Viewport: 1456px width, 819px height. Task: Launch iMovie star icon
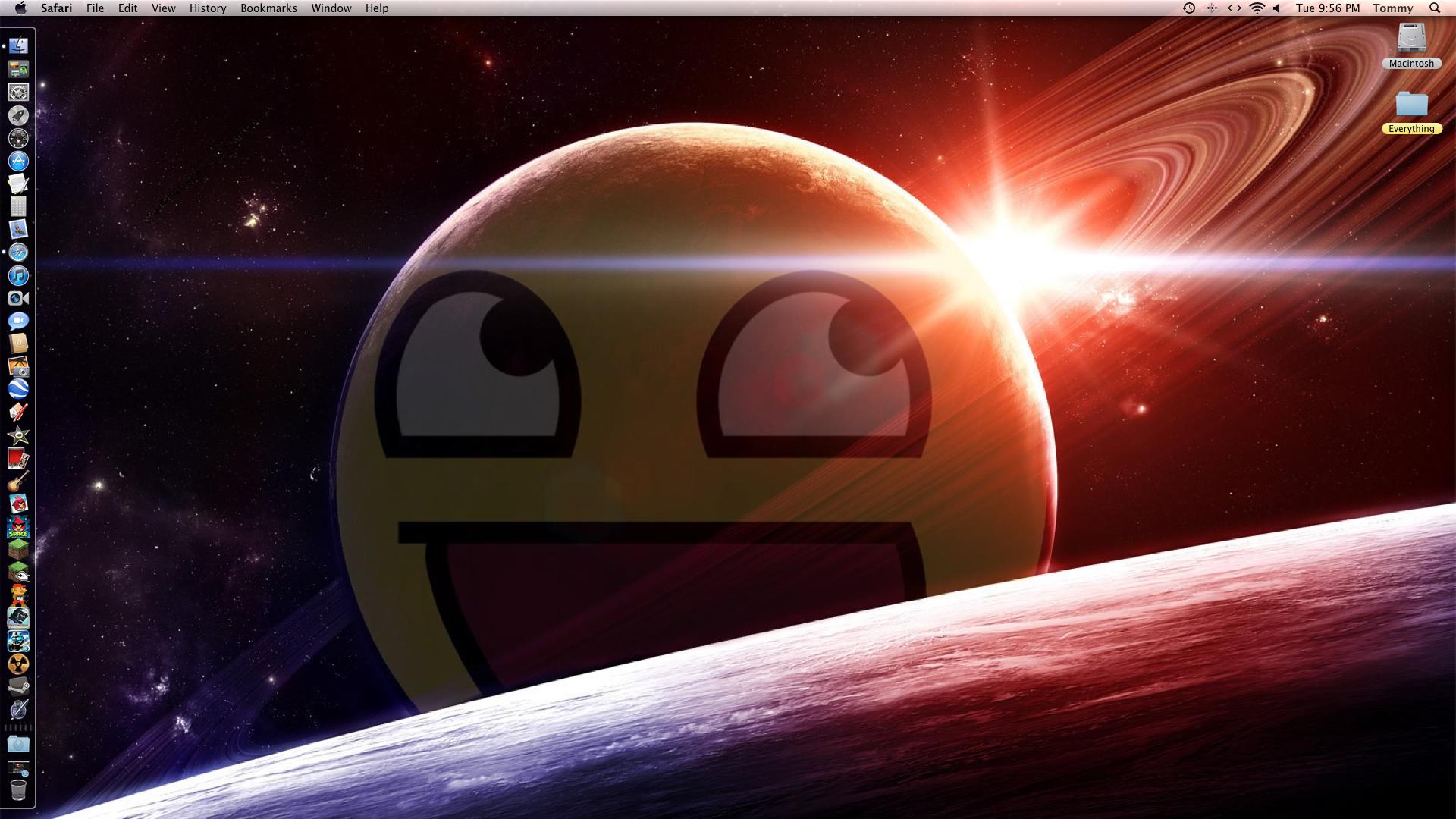point(18,435)
